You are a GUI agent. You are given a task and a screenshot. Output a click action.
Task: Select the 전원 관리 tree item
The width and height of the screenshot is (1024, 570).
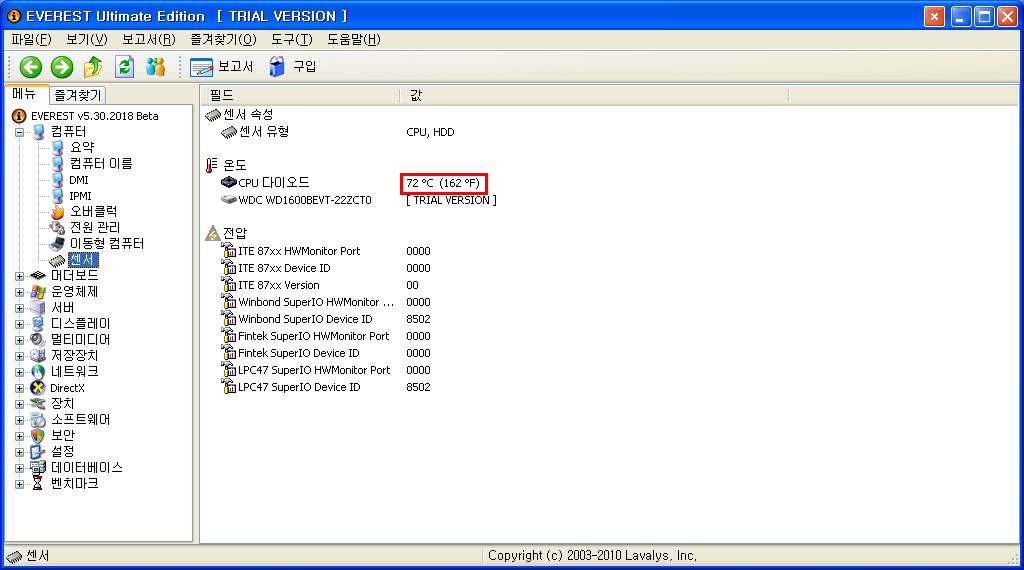coord(95,228)
